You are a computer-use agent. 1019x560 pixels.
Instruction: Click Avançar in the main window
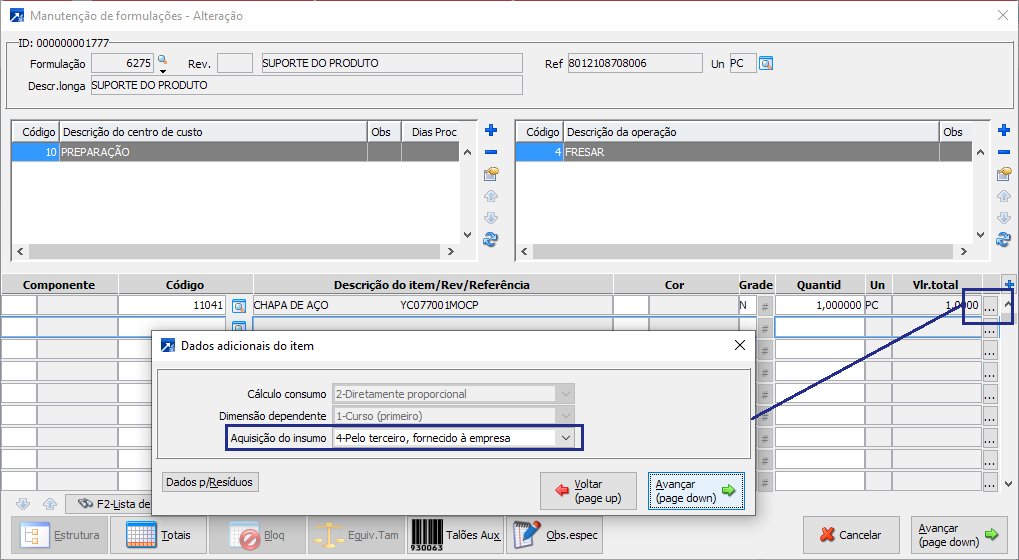(959, 535)
